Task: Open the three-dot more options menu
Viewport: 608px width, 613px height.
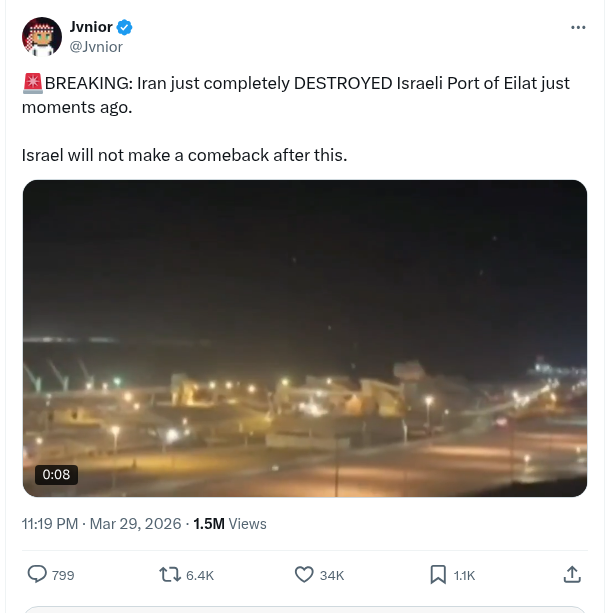Action: 578,27
